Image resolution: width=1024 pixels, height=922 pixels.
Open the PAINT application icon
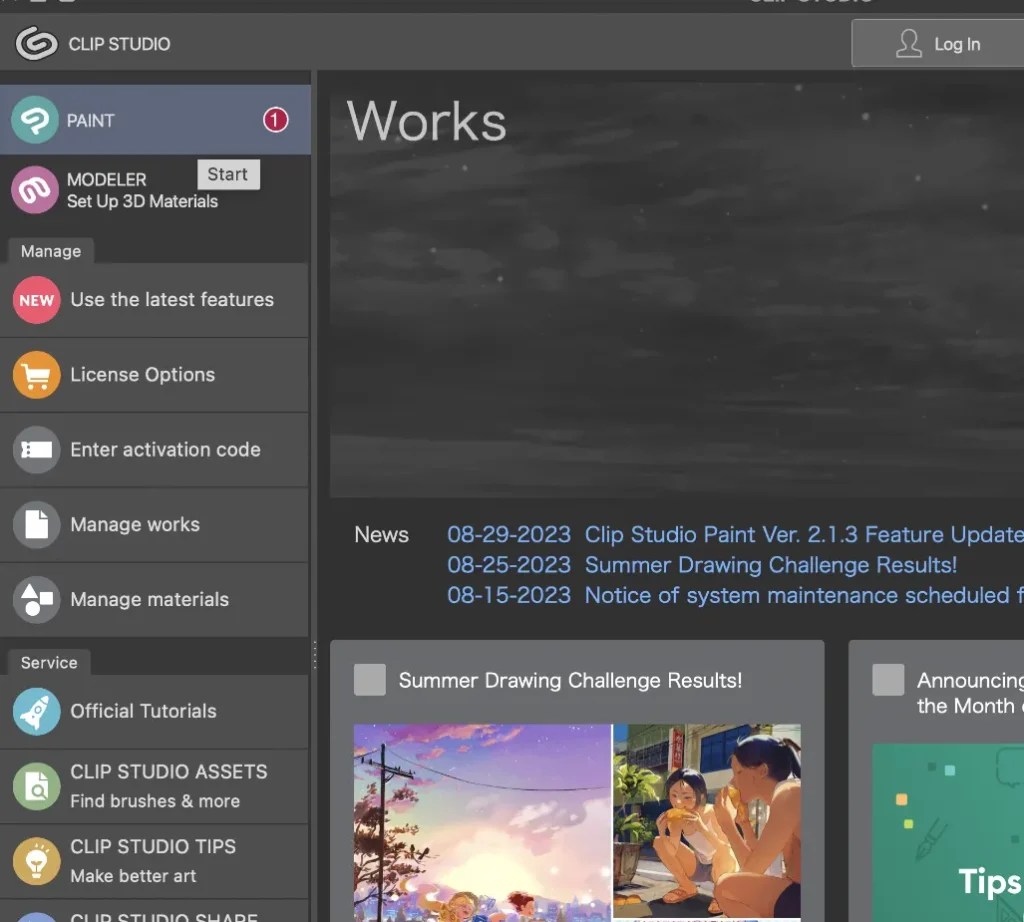pyautogui.click(x=35, y=120)
